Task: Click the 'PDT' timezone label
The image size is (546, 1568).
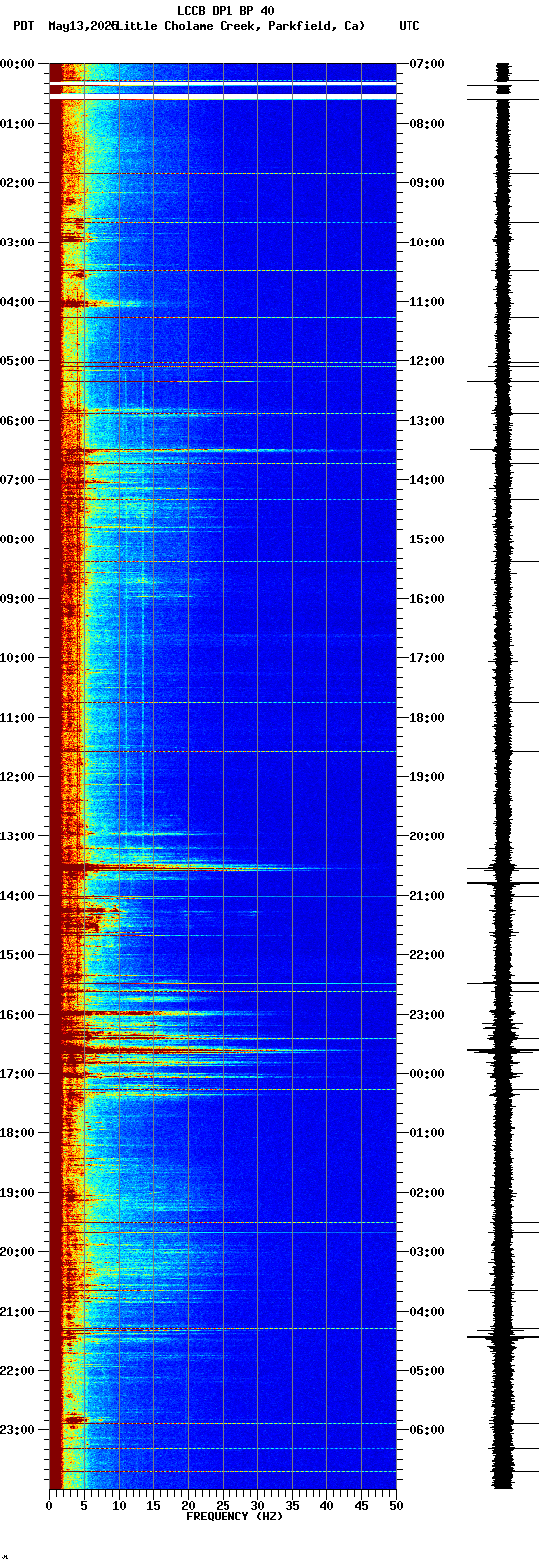Action: coord(23,26)
